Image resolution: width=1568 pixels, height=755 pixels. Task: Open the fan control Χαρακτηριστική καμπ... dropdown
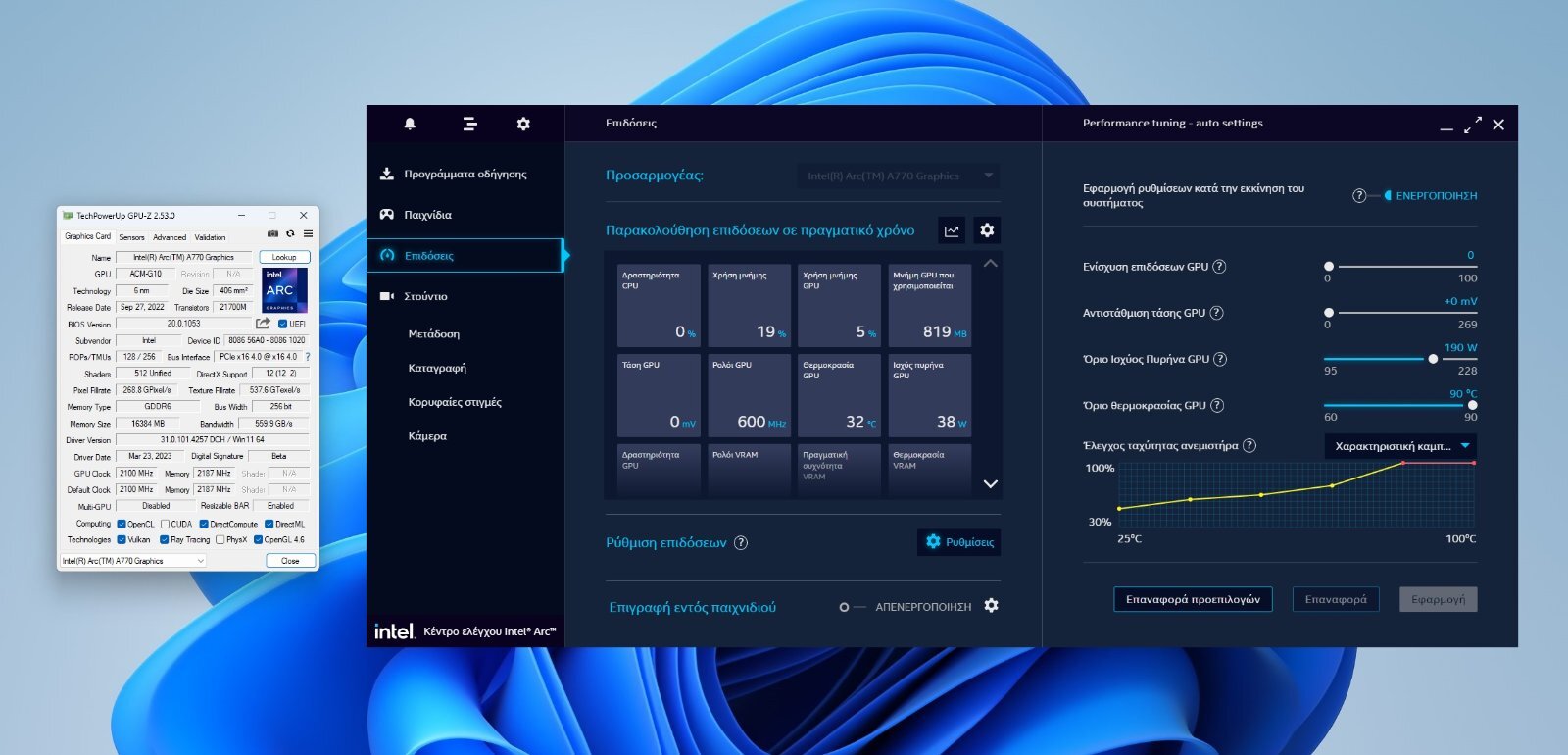[x=1400, y=446]
